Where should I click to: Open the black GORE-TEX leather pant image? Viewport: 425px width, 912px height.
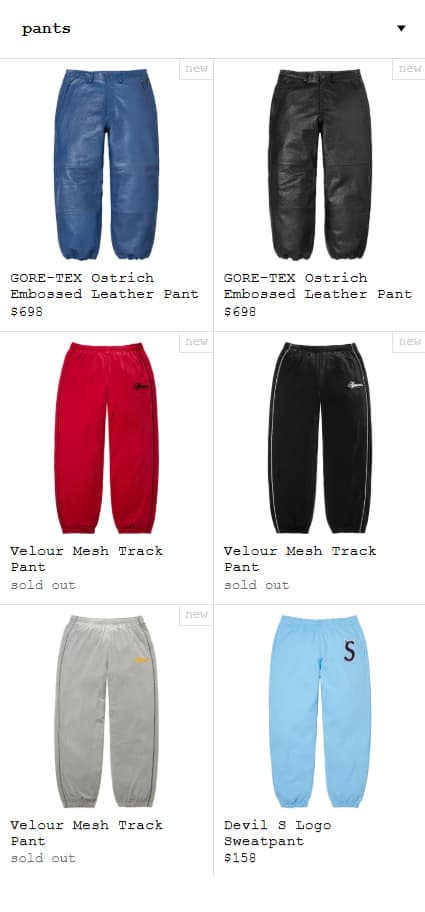pyautogui.click(x=320, y=164)
